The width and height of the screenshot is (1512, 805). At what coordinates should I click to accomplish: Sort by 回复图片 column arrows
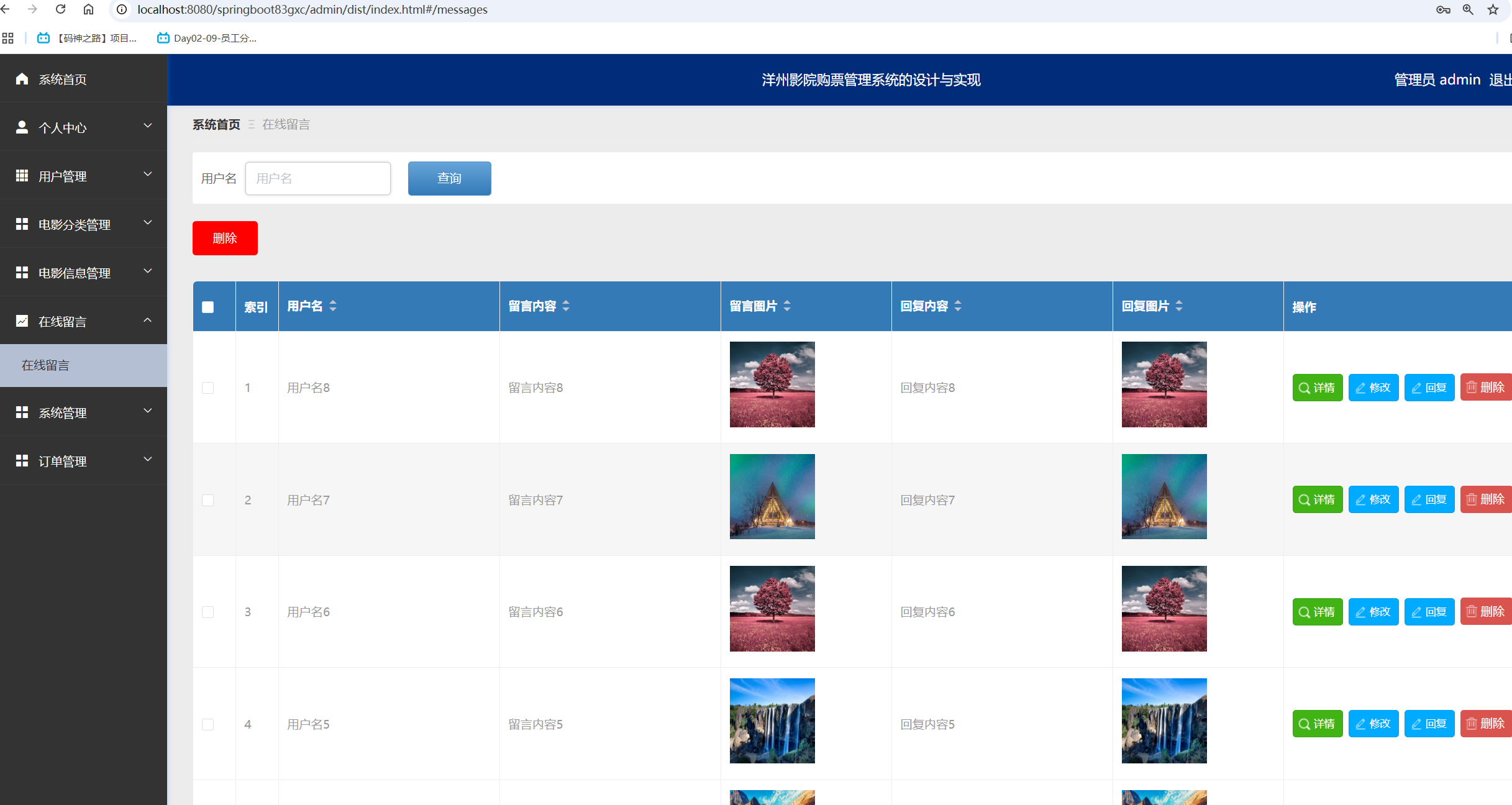click(x=1179, y=306)
